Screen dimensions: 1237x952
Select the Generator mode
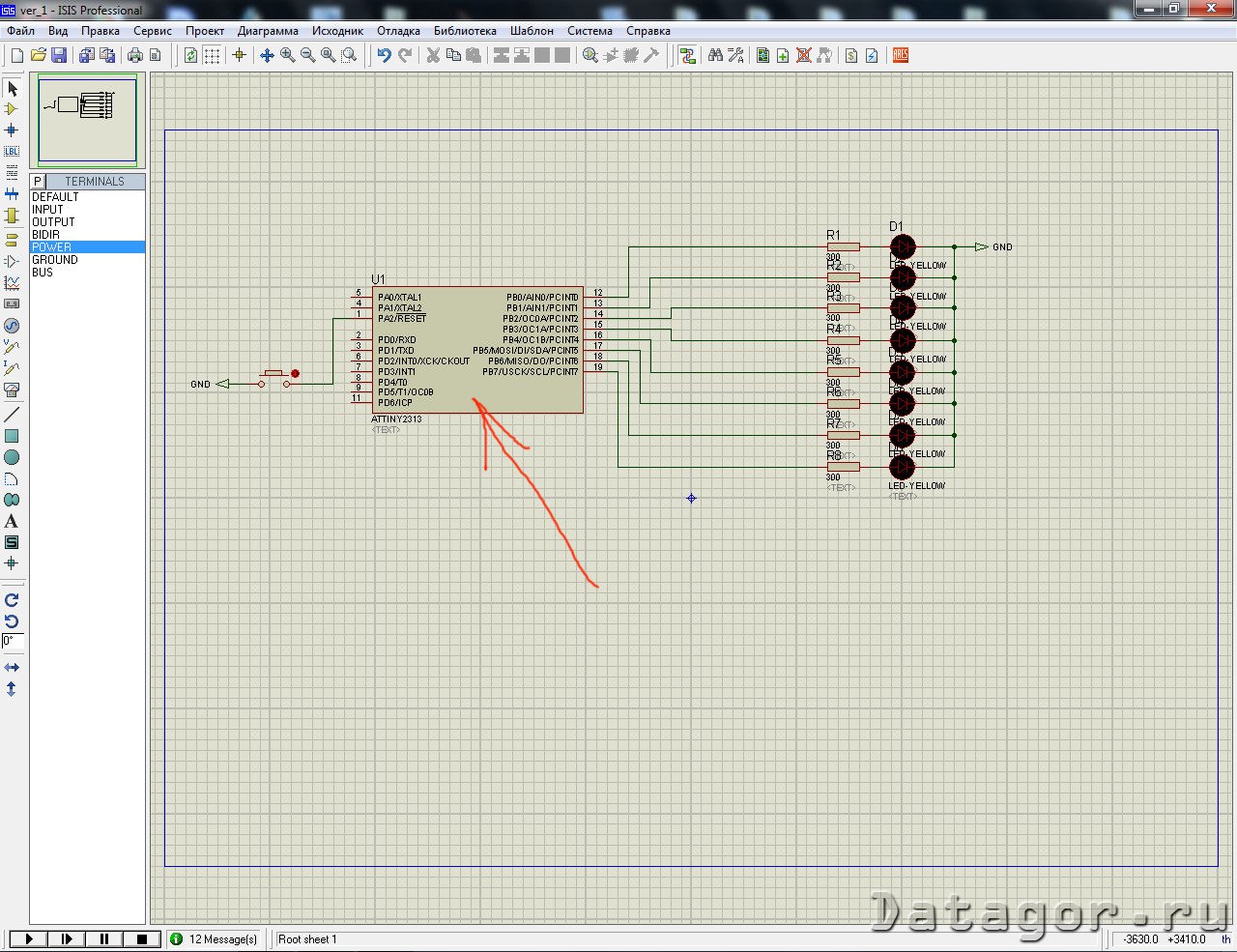(12, 326)
